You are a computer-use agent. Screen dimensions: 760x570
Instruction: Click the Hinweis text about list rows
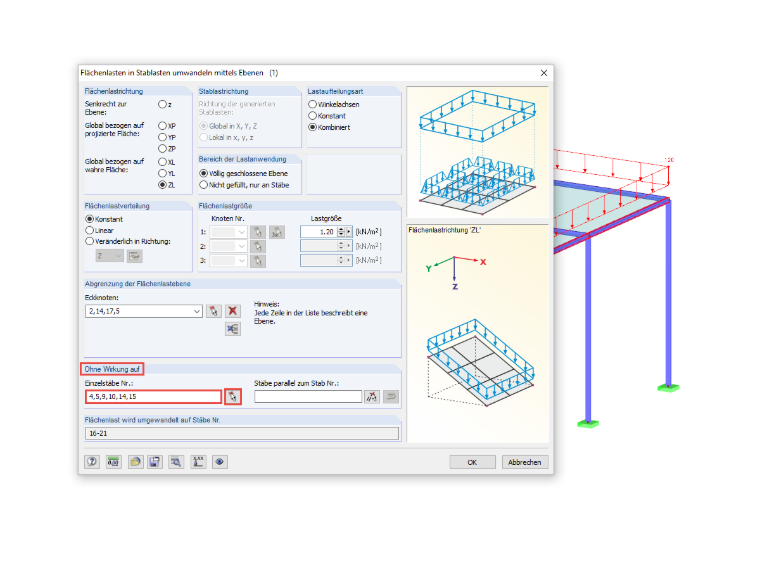[311, 313]
